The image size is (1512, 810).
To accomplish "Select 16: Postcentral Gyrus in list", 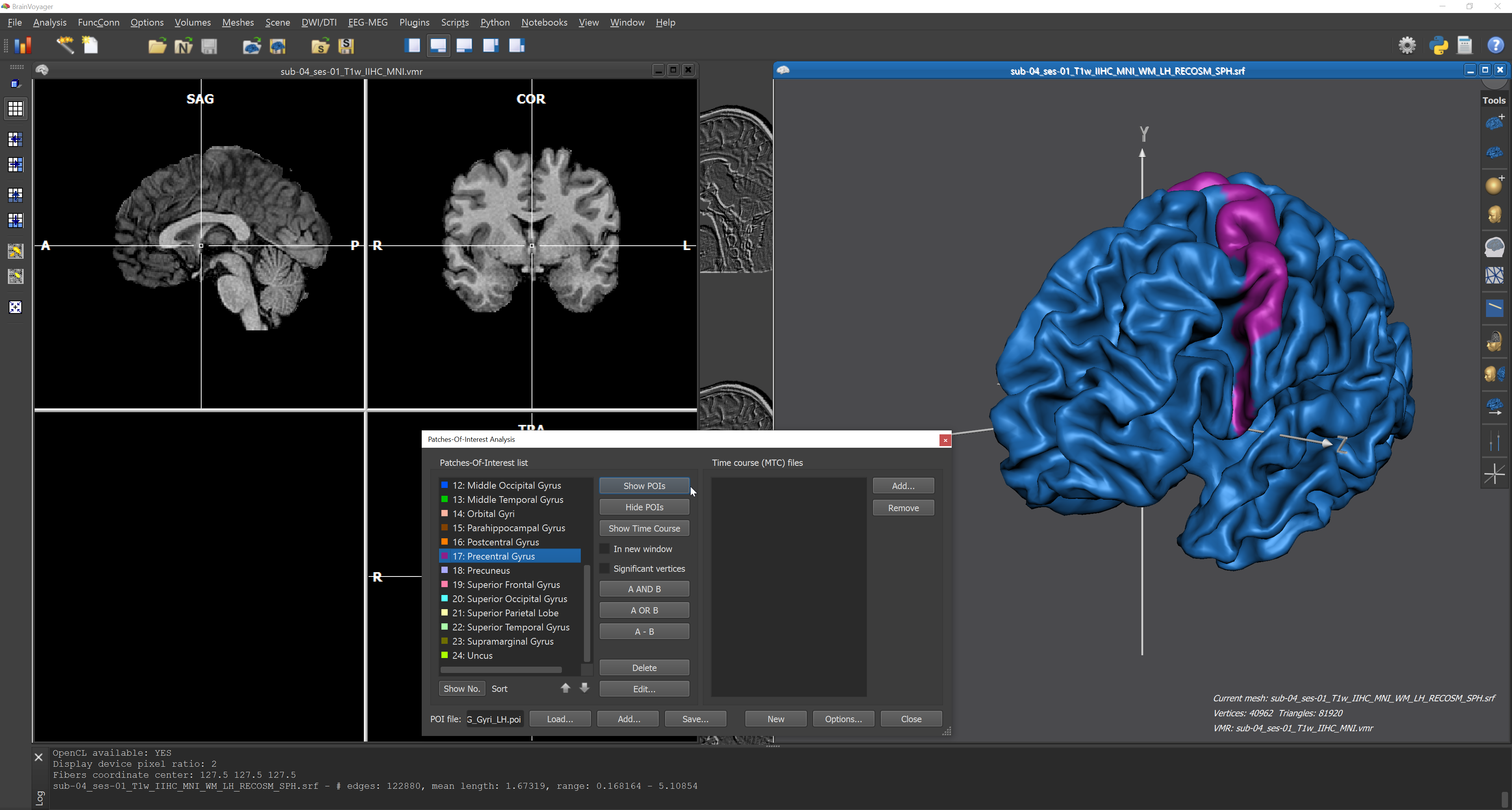I will point(495,542).
